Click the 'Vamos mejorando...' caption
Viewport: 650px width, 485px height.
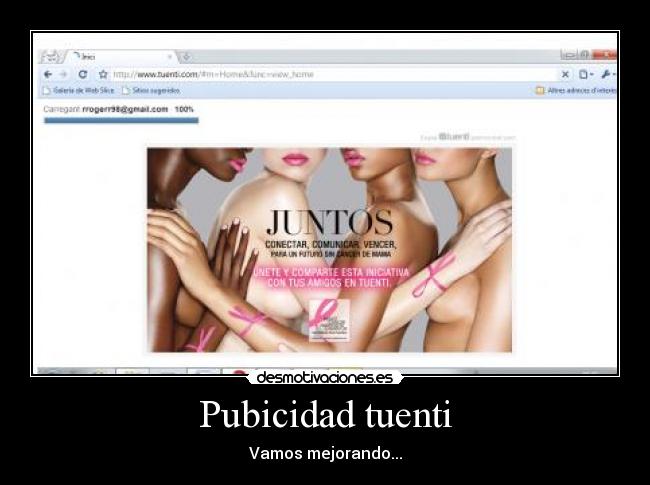coord(325,453)
